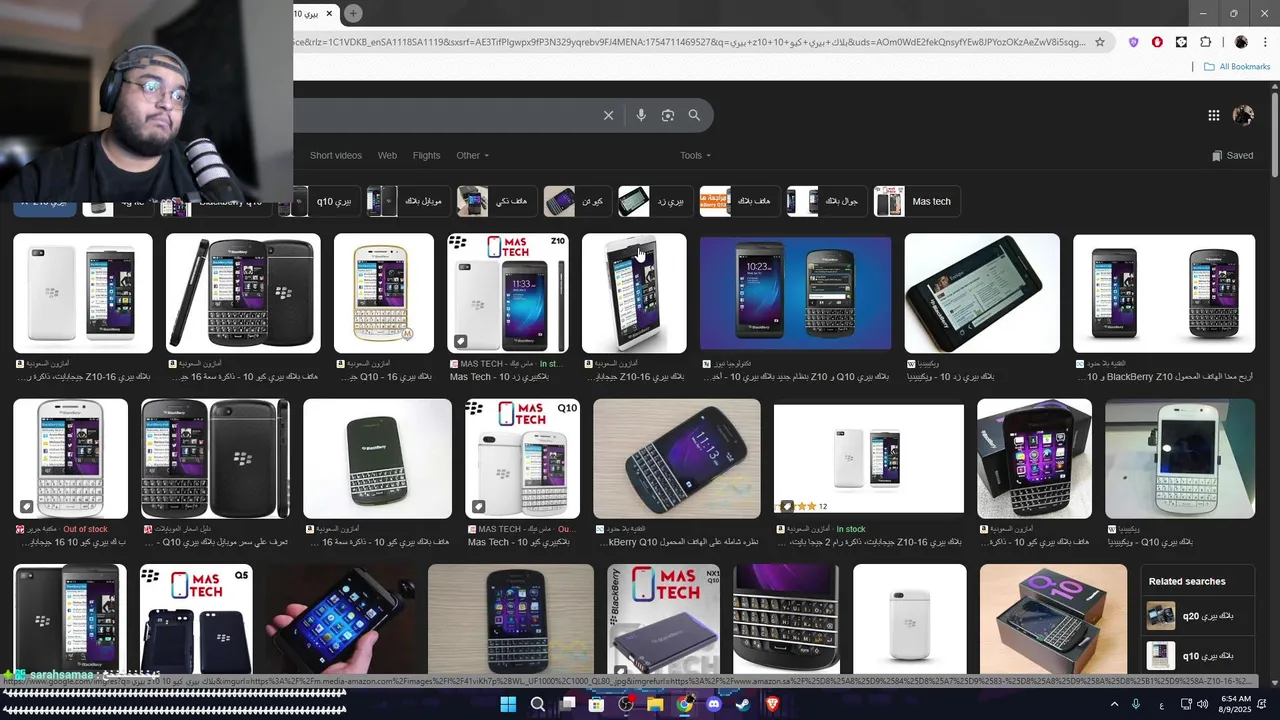Open the red stop-hand ad blocker extension

[x=1157, y=42]
